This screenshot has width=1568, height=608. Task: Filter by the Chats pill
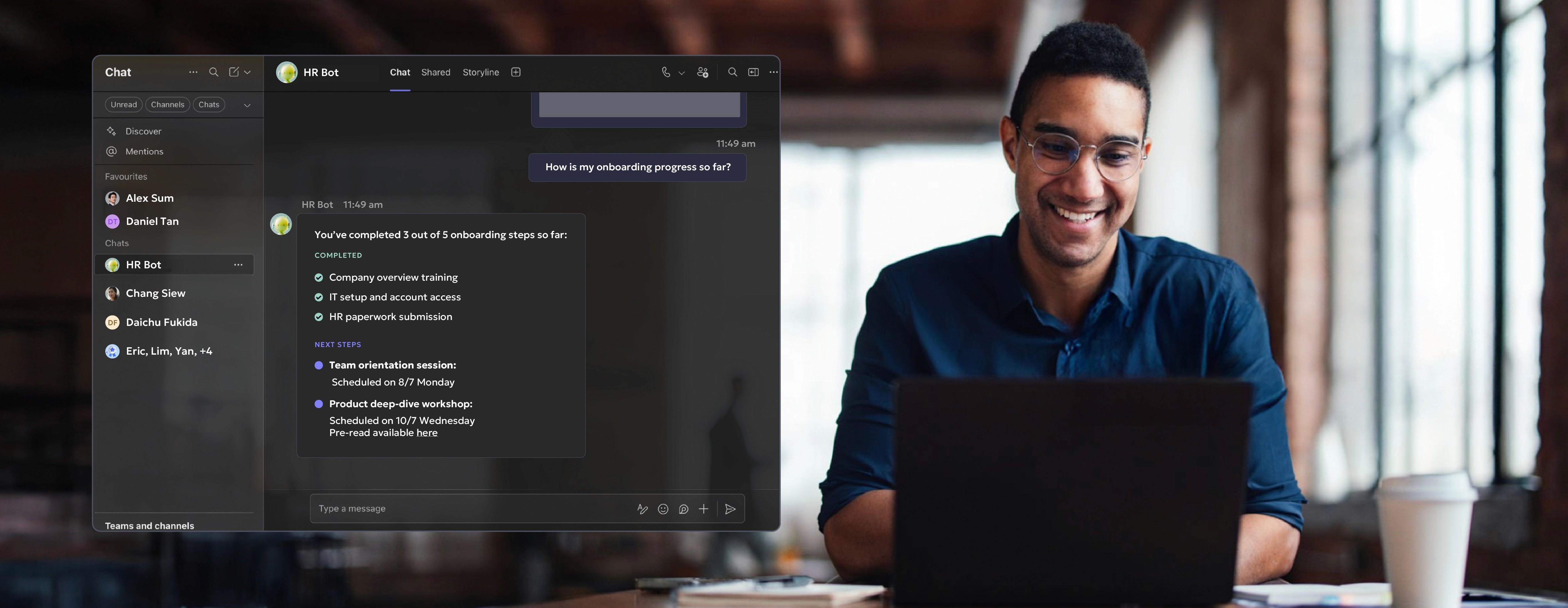209,105
